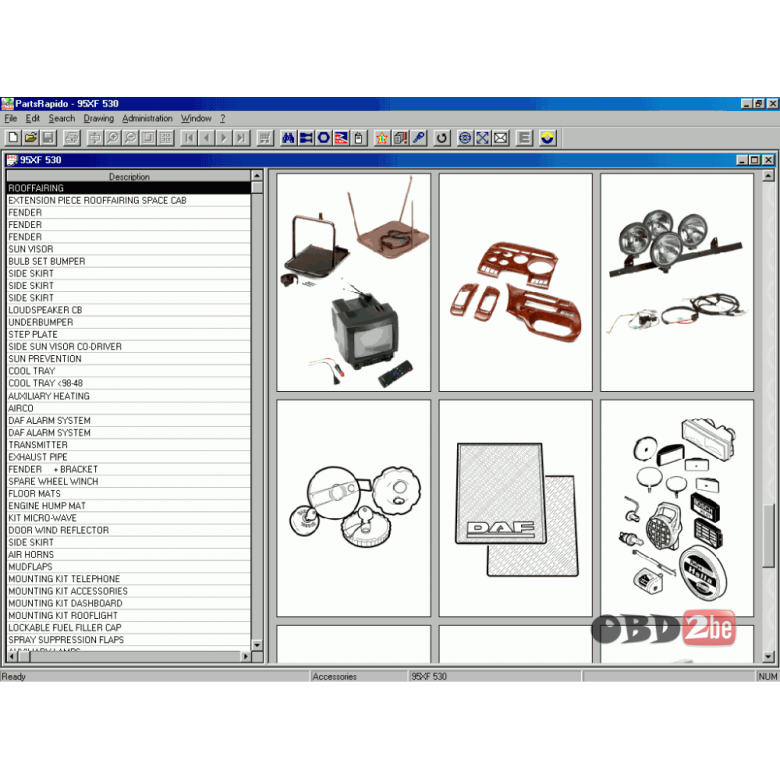
Task: Select the BULB SET BUMPER row
Action: click(x=129, y=261)
